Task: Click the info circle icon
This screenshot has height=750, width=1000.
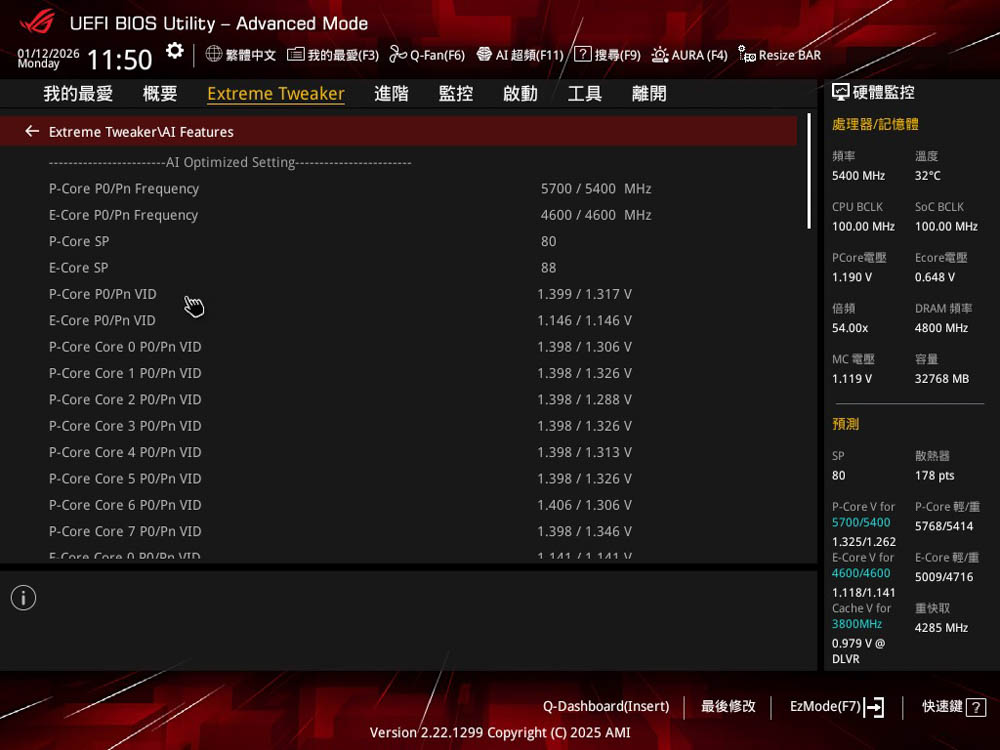Action: (23, 598)
